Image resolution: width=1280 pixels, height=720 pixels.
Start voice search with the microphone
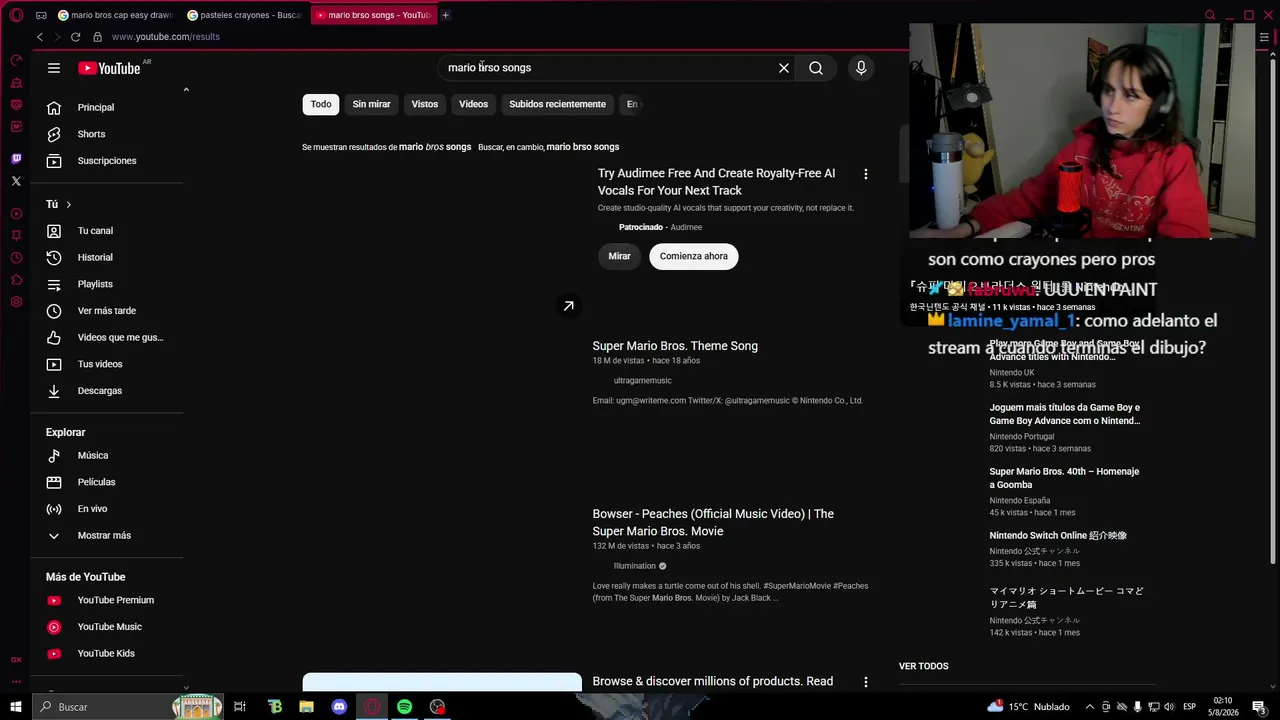pos(861,68)
